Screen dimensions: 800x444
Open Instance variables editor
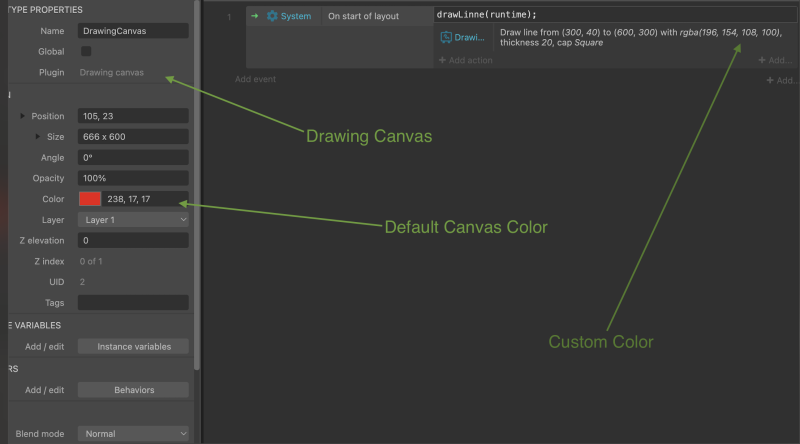pos(133,347)
